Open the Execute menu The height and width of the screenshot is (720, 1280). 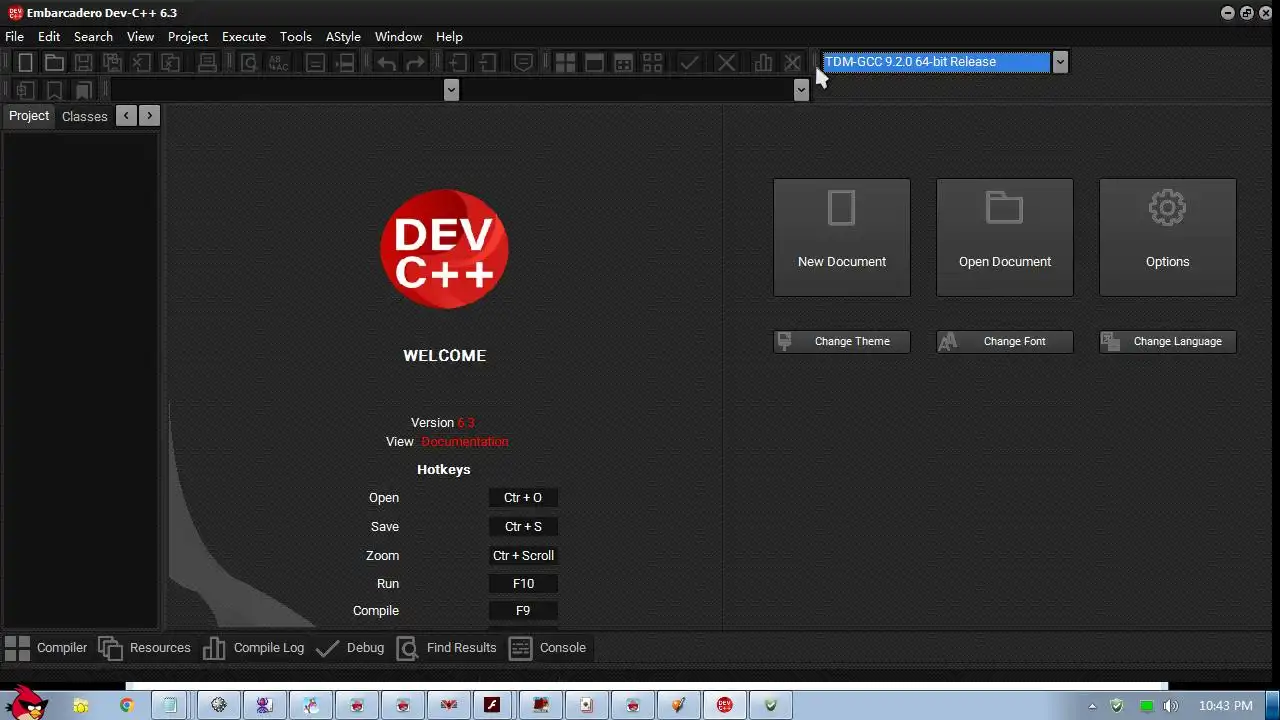click(244, 36)
